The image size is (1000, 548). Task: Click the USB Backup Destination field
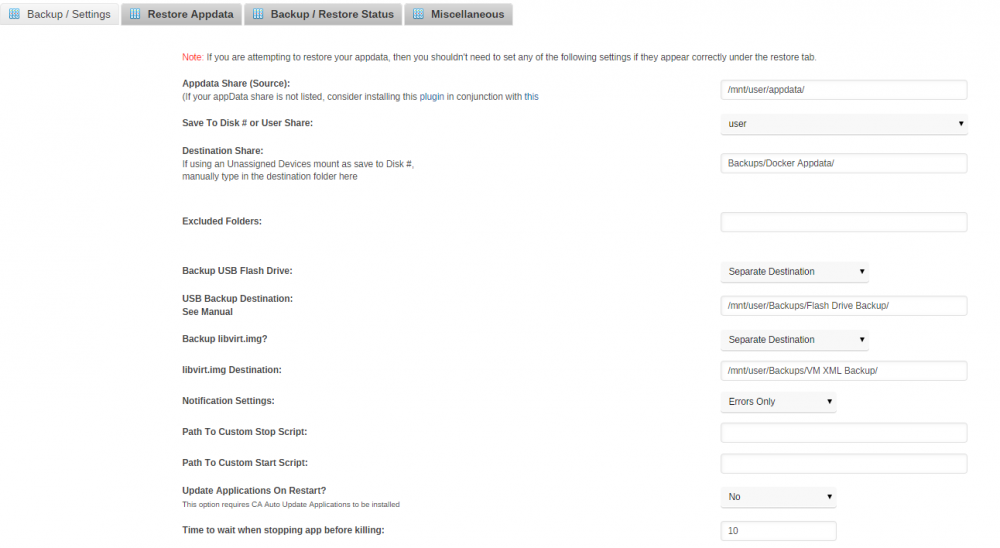(x=844, y=306)
